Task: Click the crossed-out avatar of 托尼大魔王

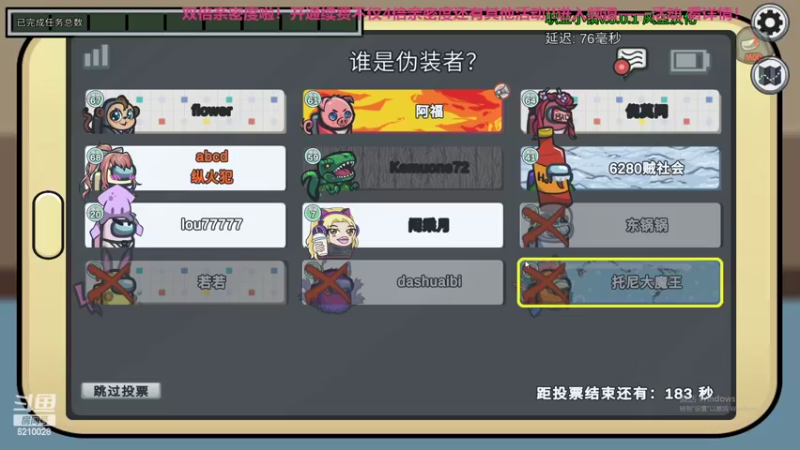Action: coord(546,284)
